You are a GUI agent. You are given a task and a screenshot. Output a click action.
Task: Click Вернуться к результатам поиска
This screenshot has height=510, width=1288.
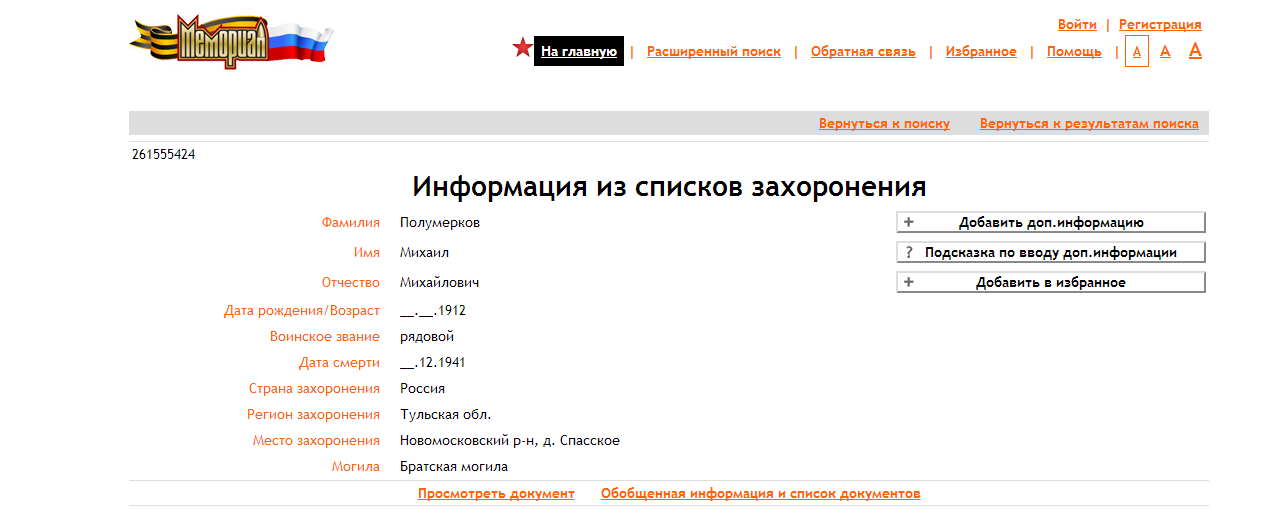click(1089, 124)
